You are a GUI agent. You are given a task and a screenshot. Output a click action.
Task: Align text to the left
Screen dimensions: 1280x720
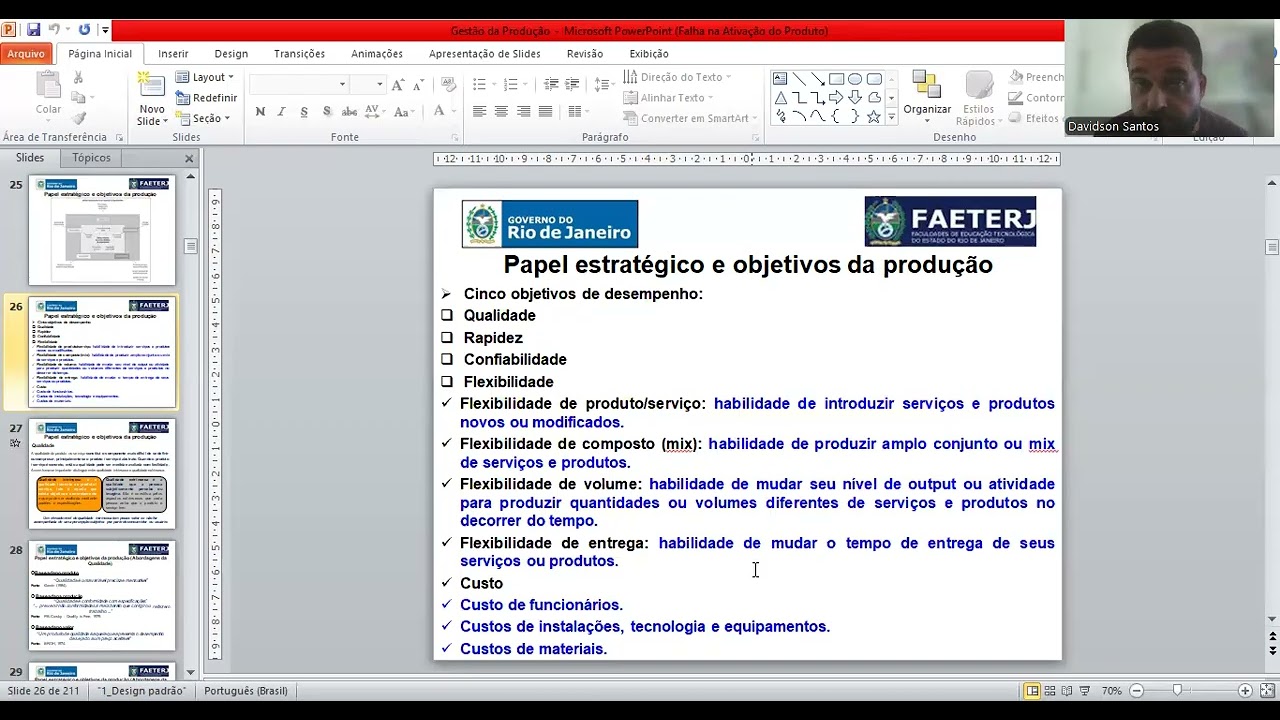click(480, 111)
